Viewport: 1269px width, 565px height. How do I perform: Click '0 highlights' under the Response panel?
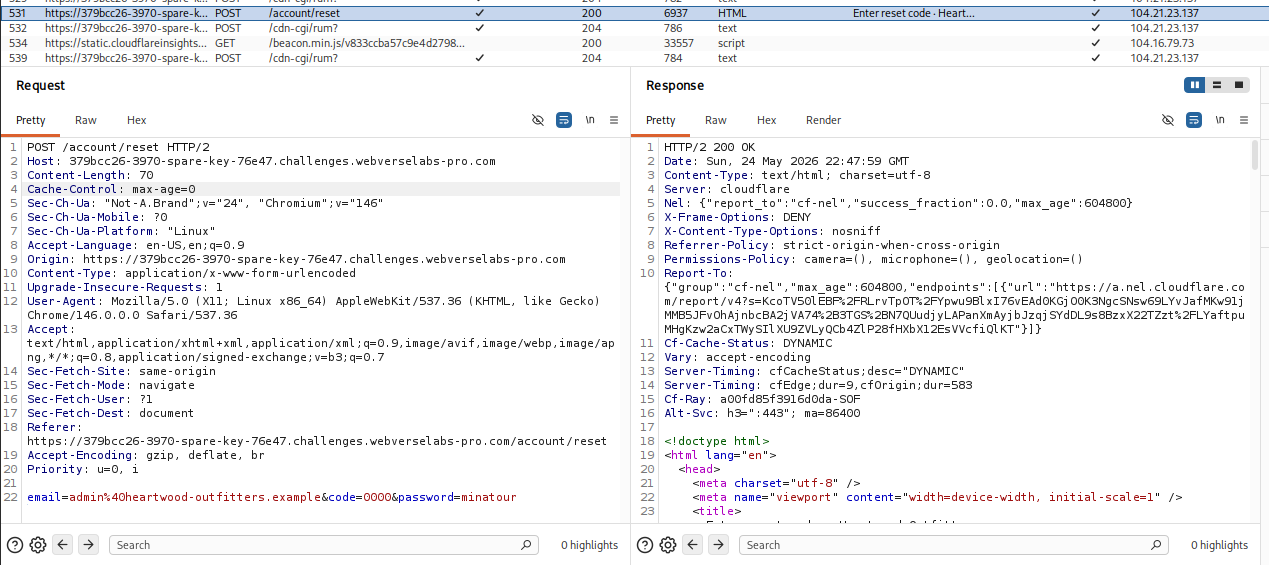[x=1219, y=545]
